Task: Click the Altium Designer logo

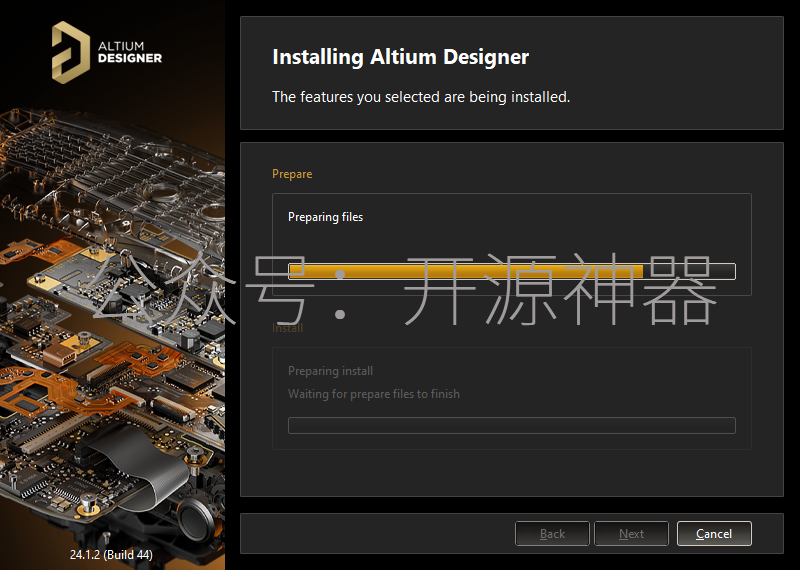Action: [x=107, y=52]
